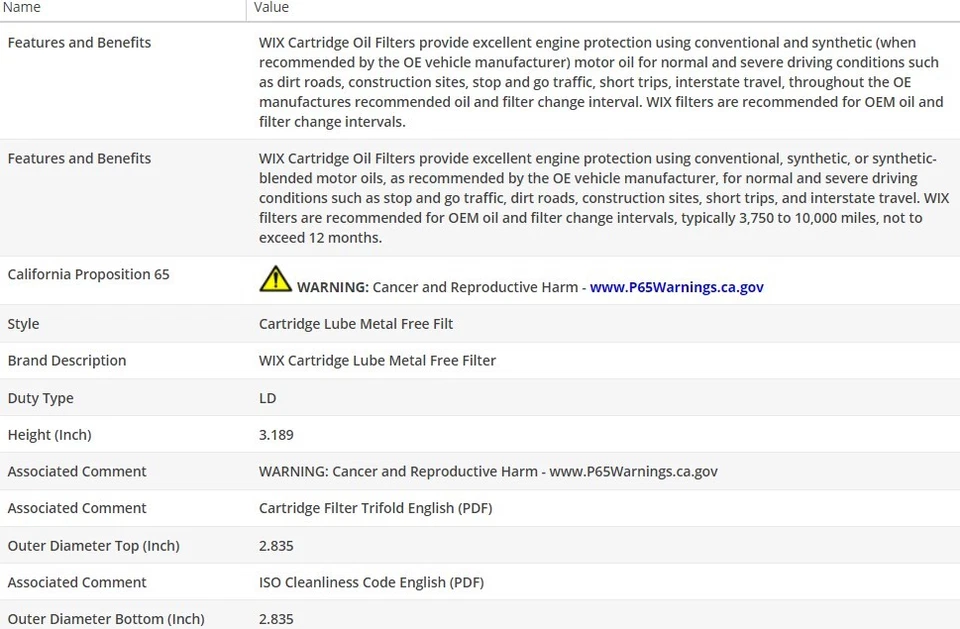Select the Outer Diameter Top value 2.835
Viewport: 960px width, 629px height.
coord(276,546)
